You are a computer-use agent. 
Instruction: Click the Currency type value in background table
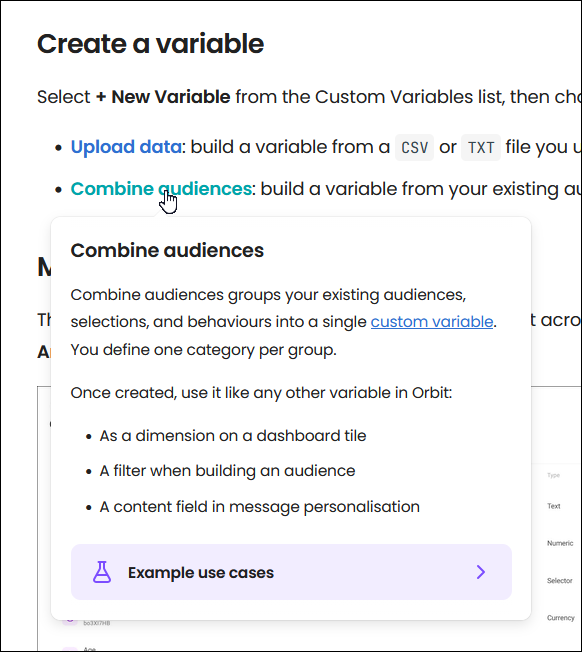560,618
